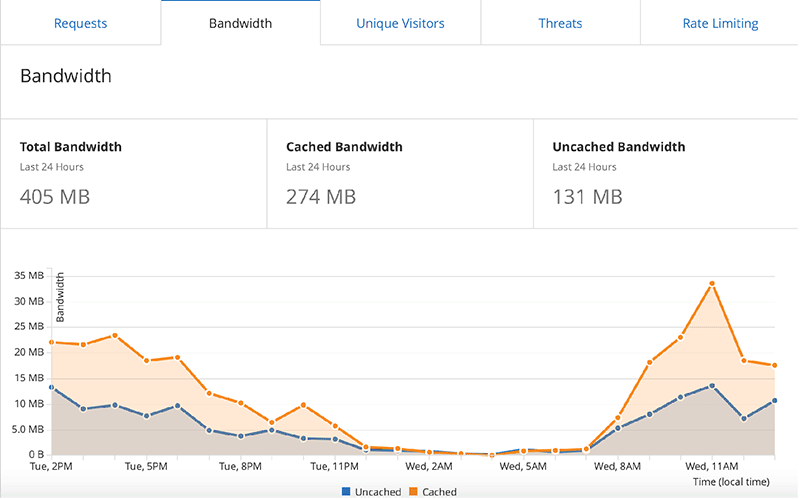The image size is (800, 500).
Task: Click the Cached data point at Tue, 5PM
Action: [147, 360]
